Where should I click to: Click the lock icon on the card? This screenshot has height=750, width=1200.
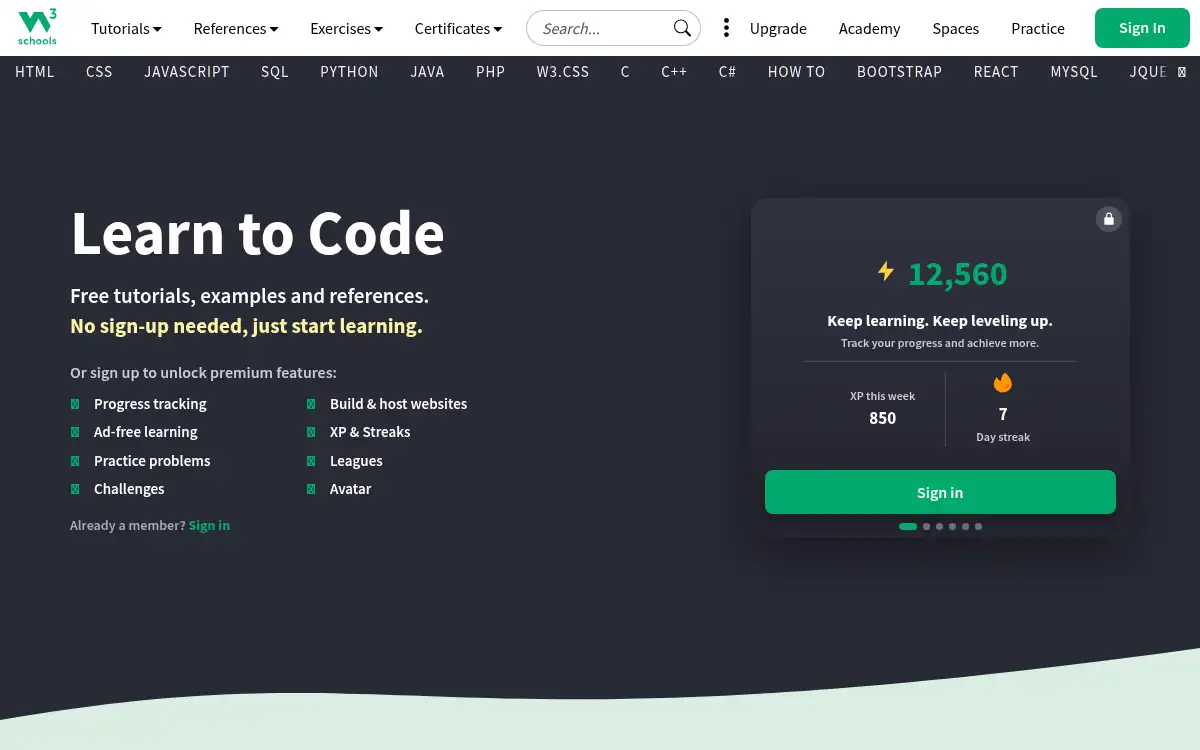pyautogui.click(x=1108, y=219)
